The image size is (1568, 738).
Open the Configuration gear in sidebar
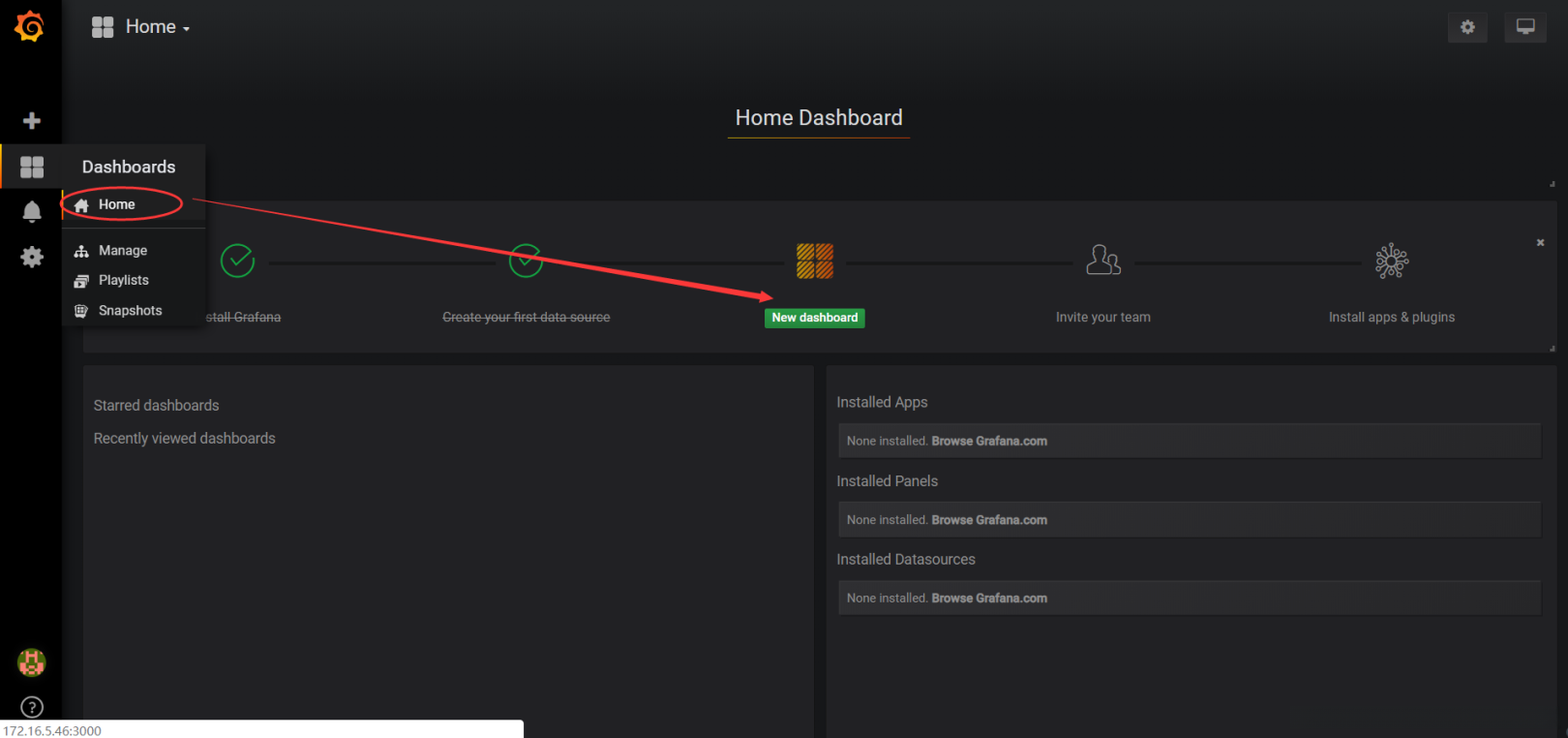point(32,257)
